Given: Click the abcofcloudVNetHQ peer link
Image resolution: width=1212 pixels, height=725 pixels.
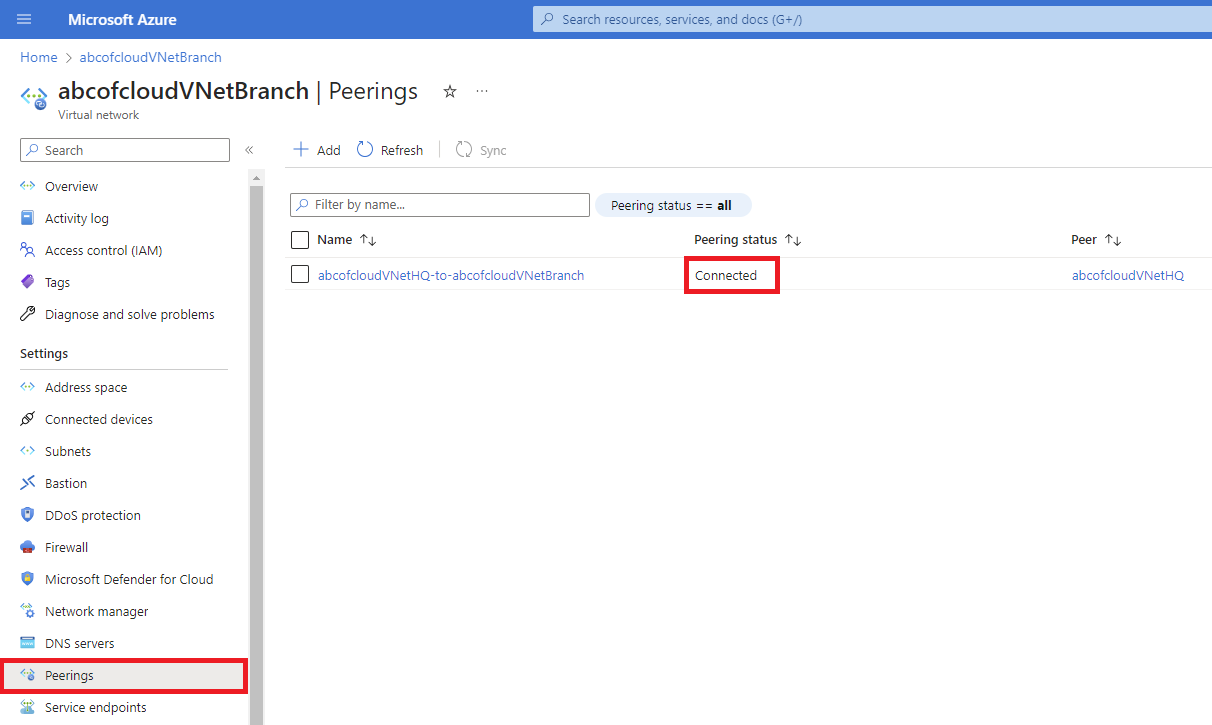Looking at the screenshot, I should point(1127,274).
